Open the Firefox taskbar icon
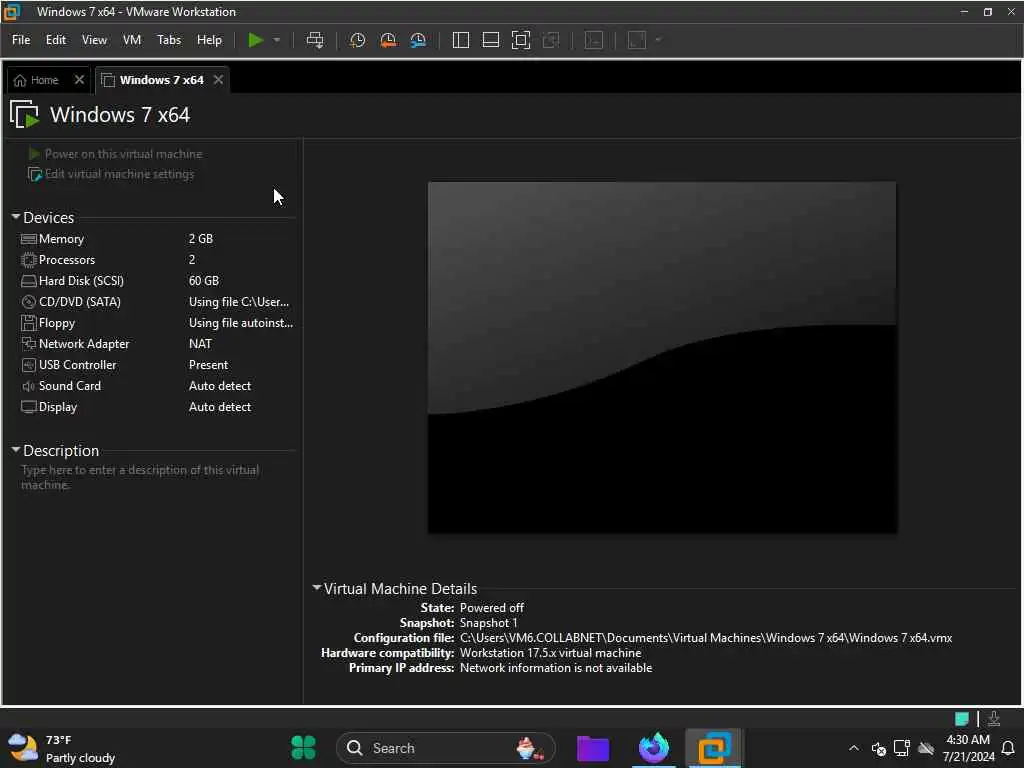Image resolution: width=1024 pixels, height=768 pixels. coord(654,748)
